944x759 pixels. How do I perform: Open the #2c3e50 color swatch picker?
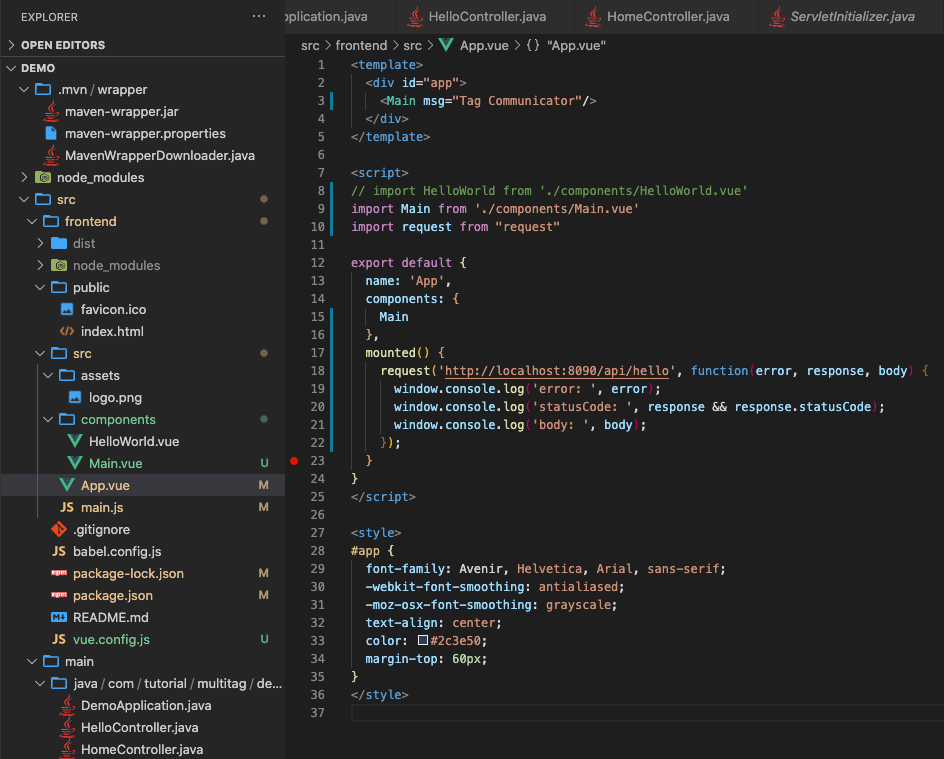423,640
